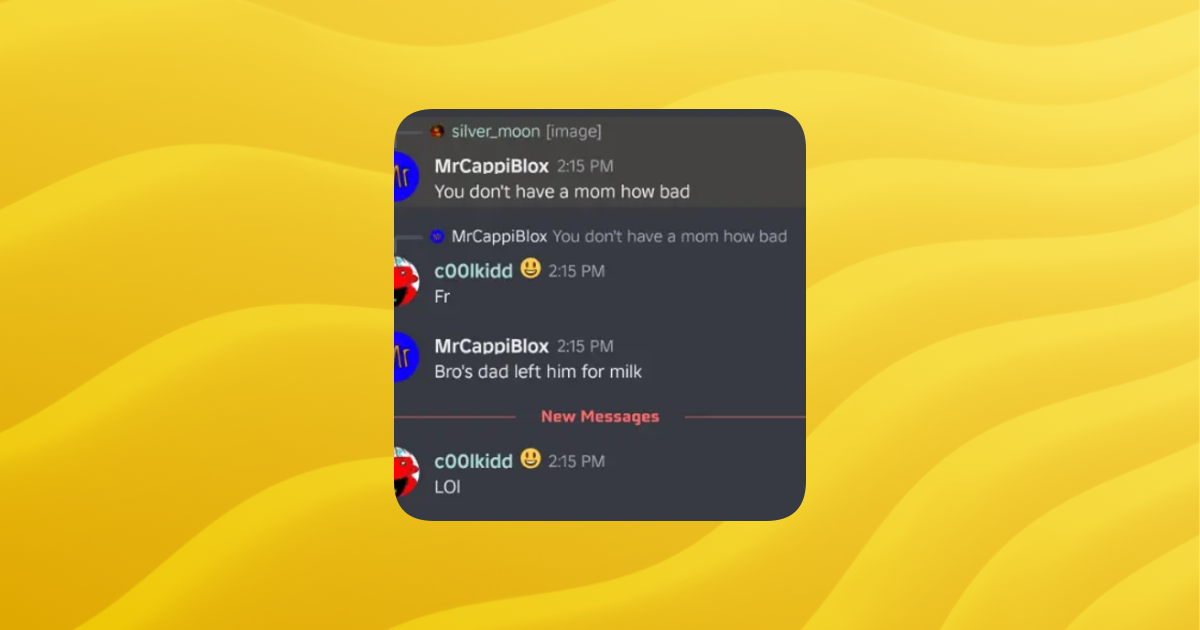Click the c00lkidd username above "LOl"
The image size is (1200, 630).
[473, 461]
